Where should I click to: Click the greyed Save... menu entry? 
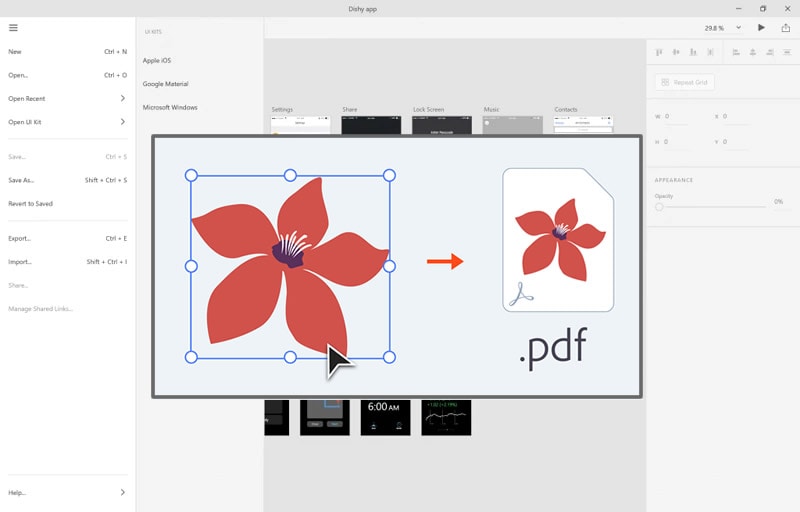click(67, 157)
